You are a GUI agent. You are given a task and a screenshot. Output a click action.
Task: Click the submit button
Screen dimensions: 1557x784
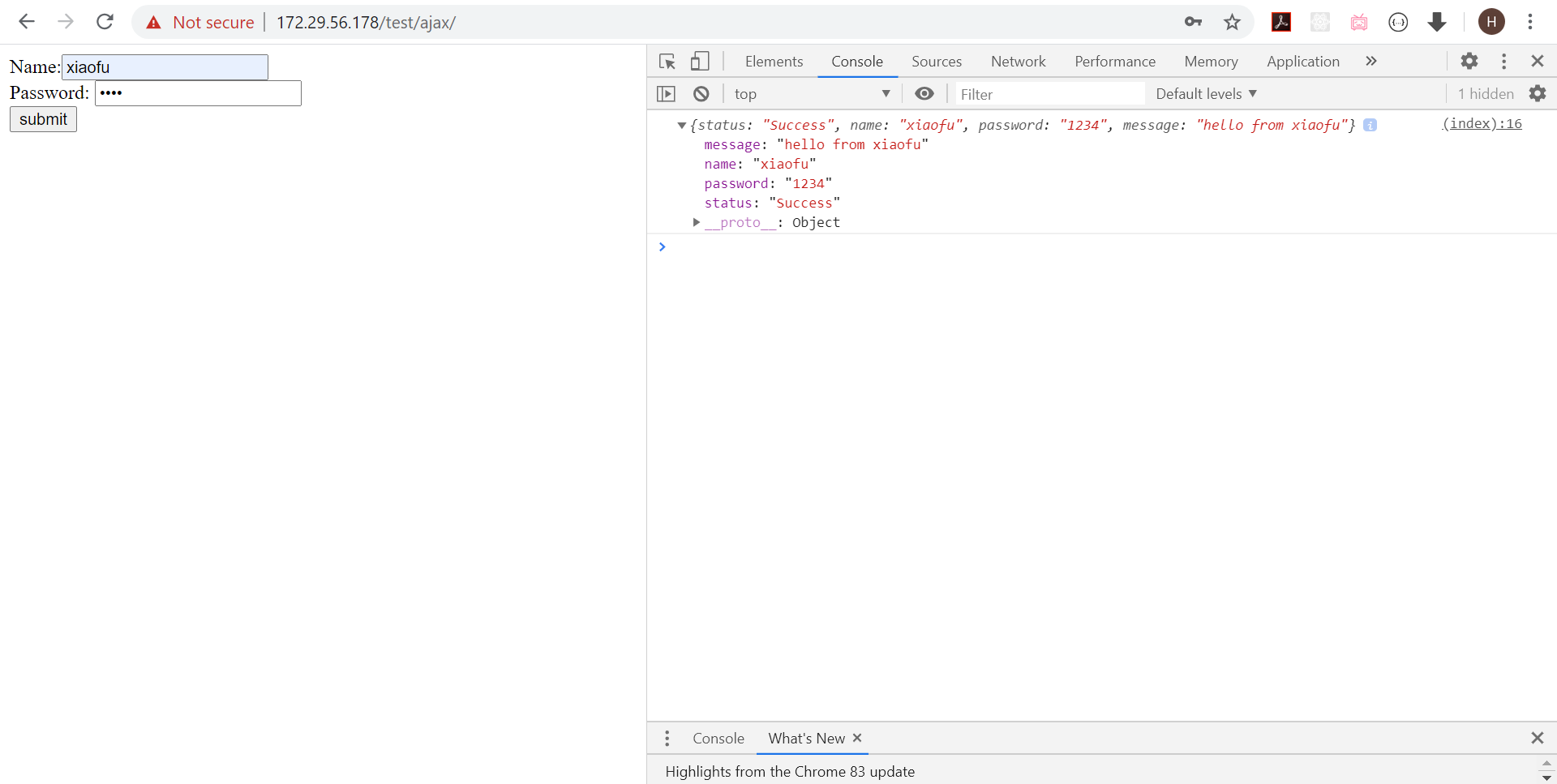43,119
